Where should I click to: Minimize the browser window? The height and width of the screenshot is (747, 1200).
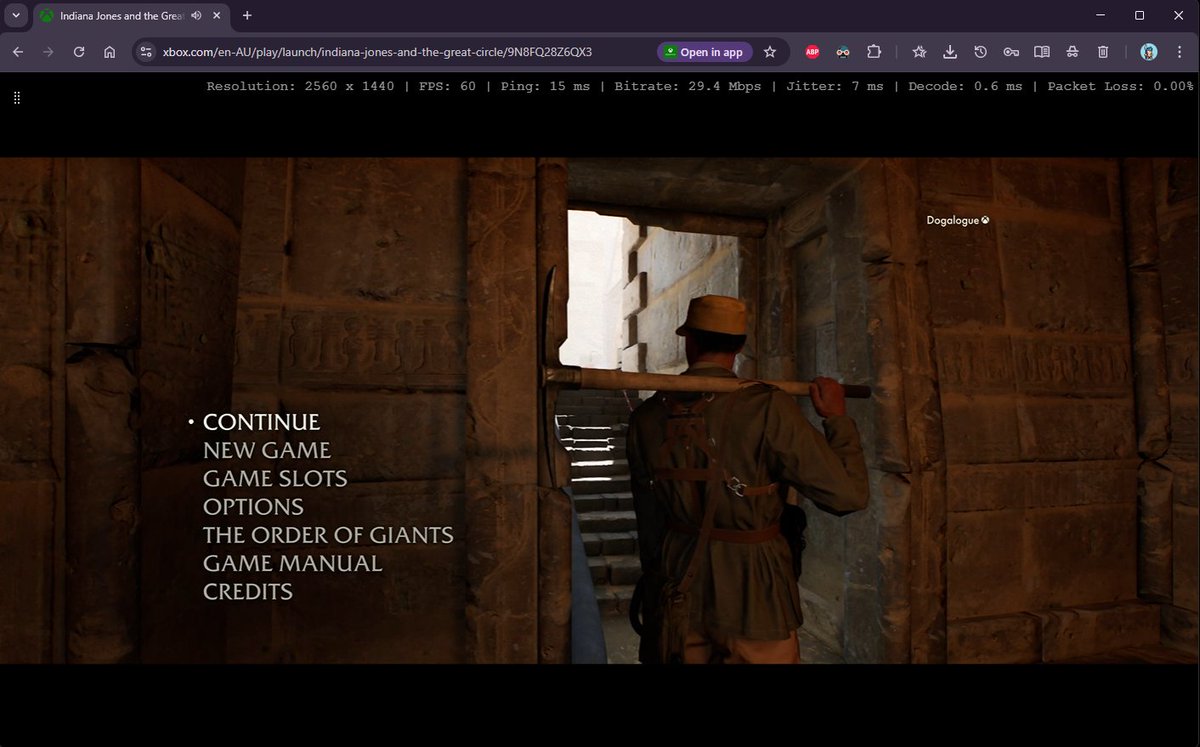[1101, 15]
